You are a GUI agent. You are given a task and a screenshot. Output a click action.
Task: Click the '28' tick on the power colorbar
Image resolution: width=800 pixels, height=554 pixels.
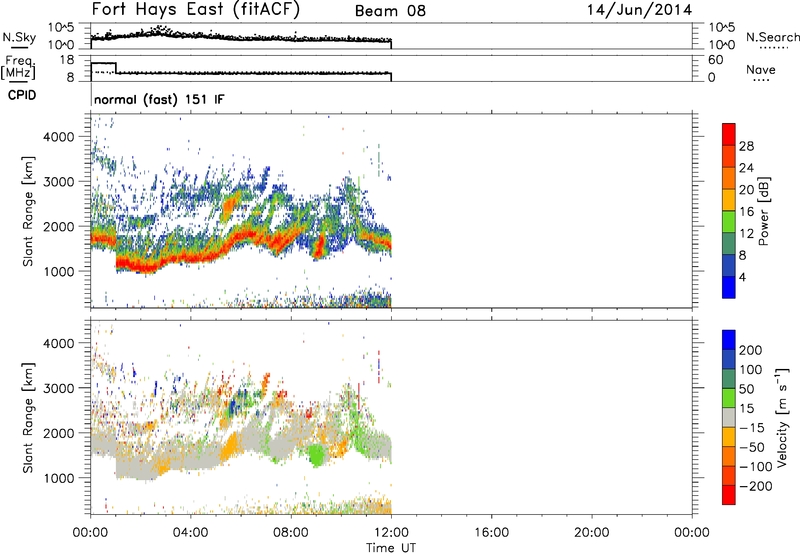pyautogui.click(x=746, y=146)
